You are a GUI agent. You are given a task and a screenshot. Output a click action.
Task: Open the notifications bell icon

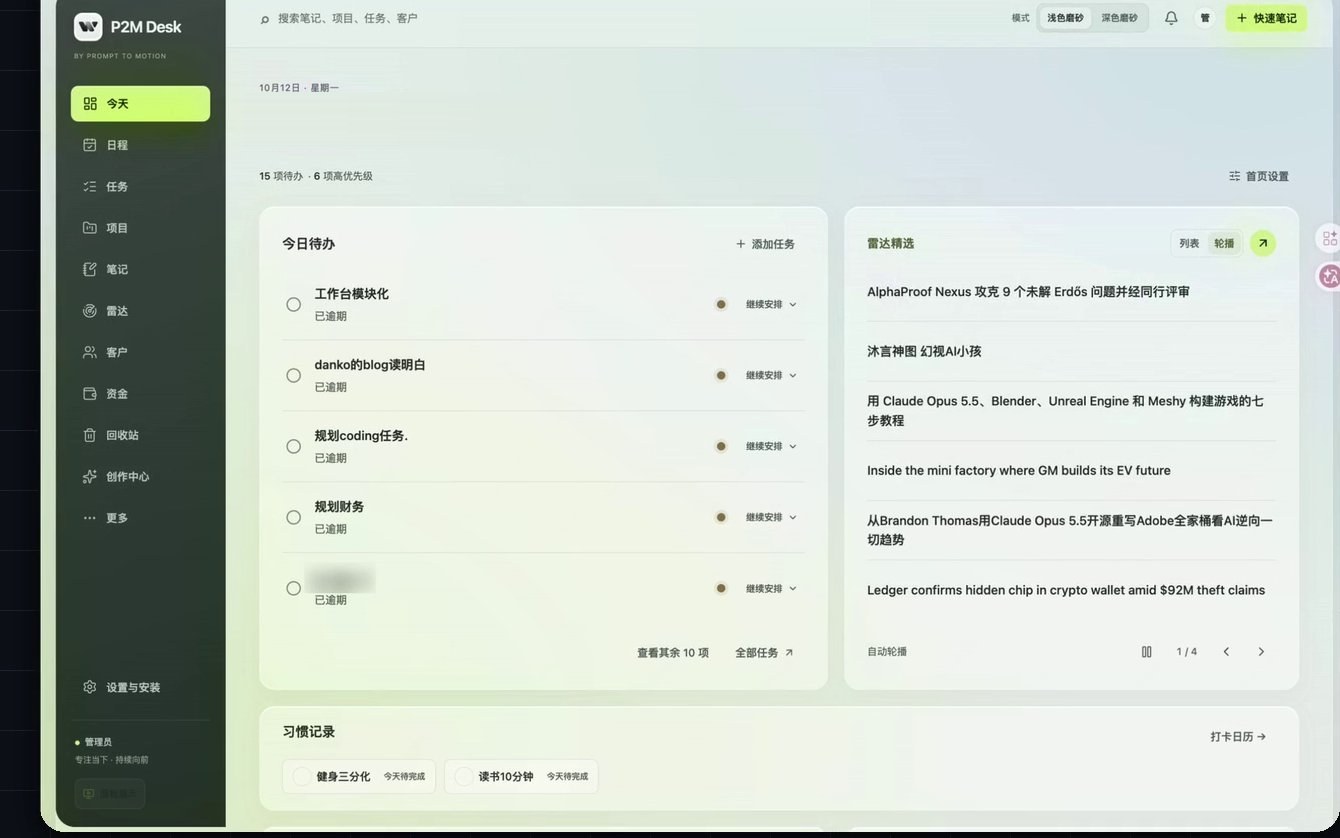tap(1171, 18)
